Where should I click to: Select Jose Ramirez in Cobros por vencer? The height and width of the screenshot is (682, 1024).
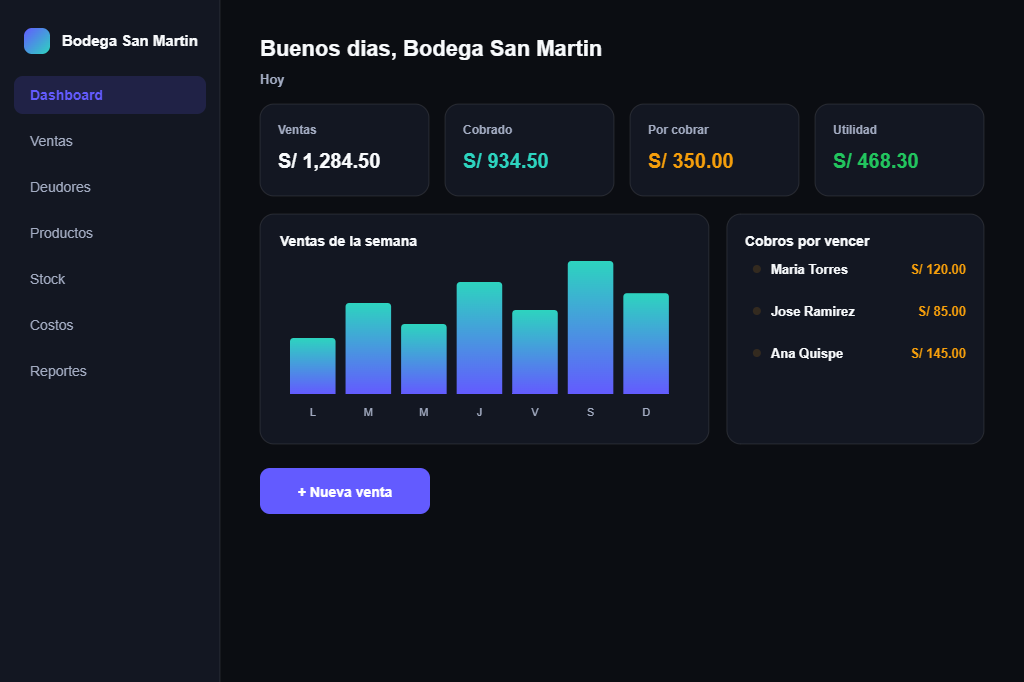[x=856, y=312]
